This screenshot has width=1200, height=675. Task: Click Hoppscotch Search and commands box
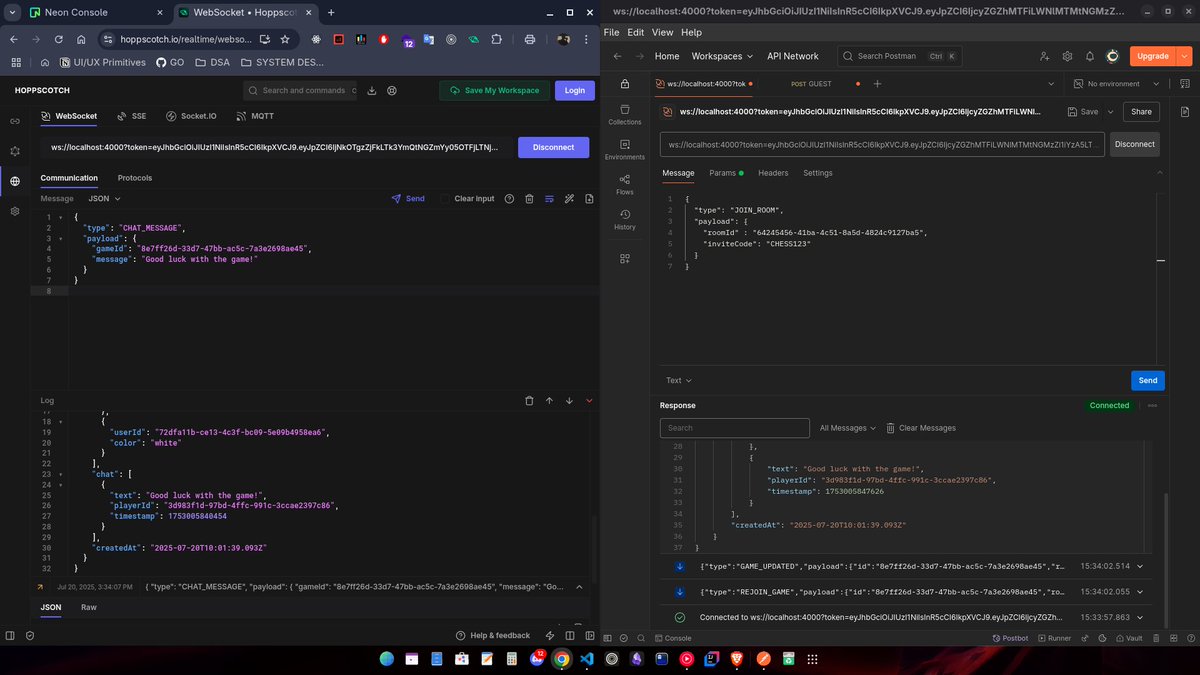302,90
